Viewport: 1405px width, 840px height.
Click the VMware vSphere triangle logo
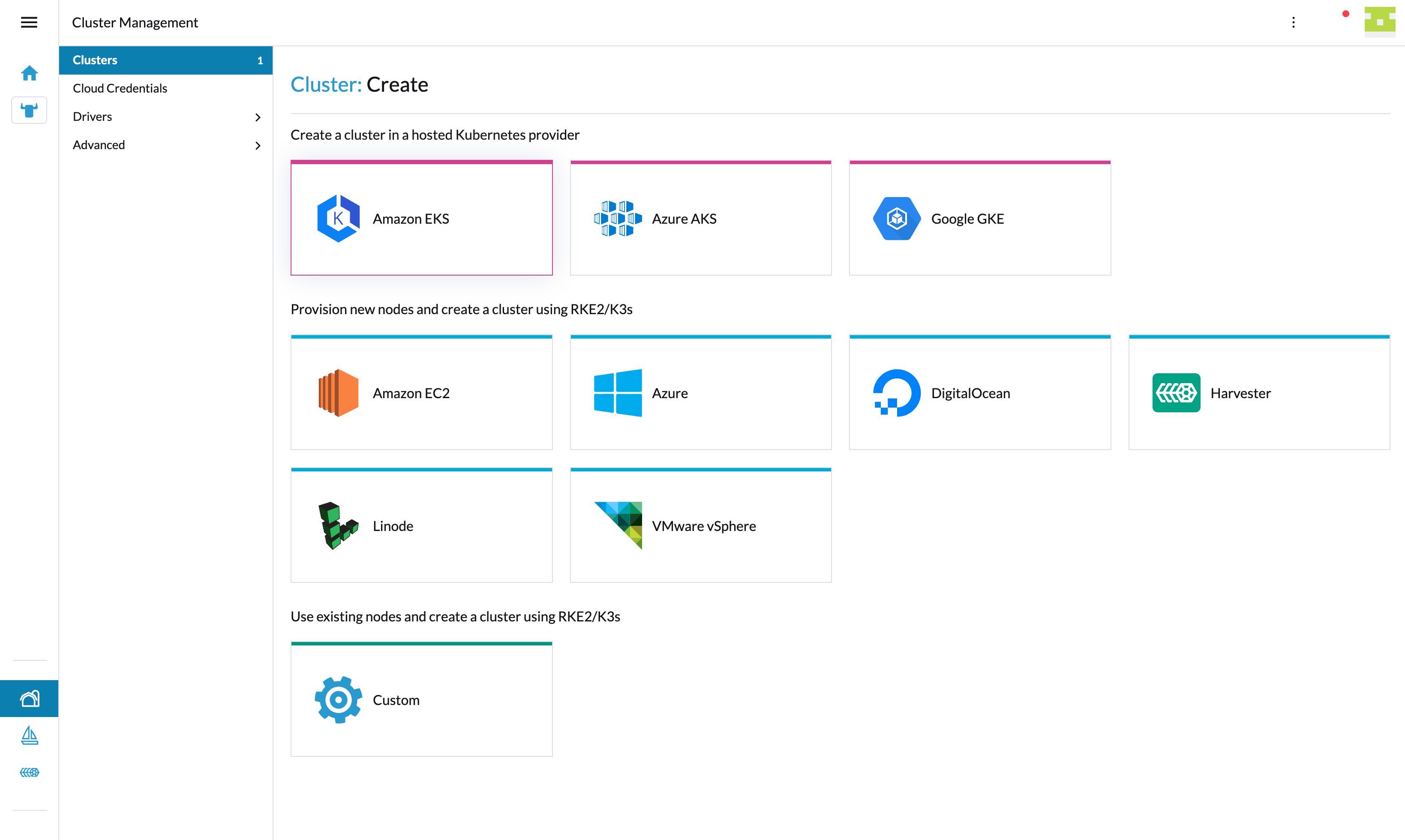pyautogui.click(x=618, y=526)
